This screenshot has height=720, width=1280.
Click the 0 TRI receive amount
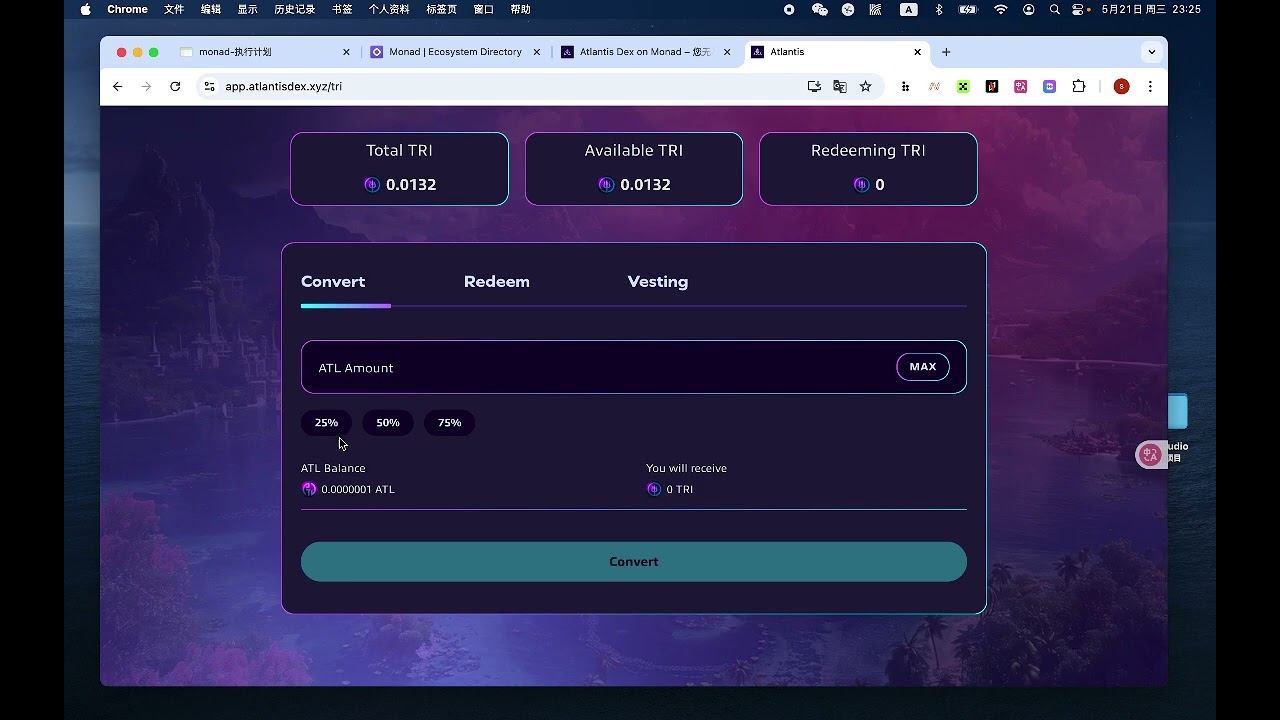[680, 490]
